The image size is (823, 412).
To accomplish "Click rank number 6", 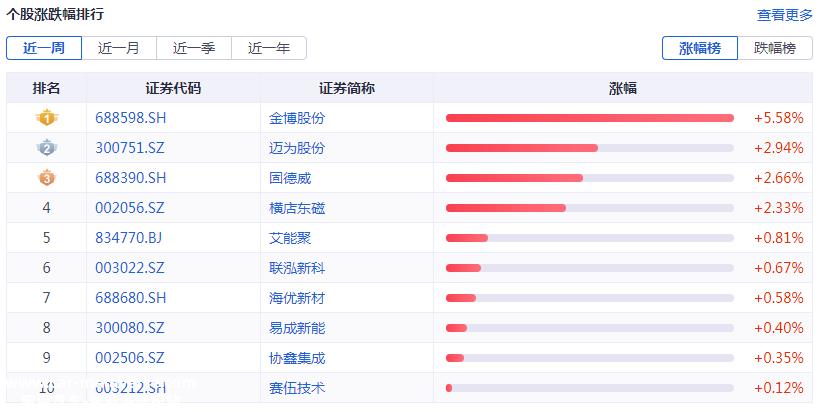I will pyautogui.click(x=47, y=268).
